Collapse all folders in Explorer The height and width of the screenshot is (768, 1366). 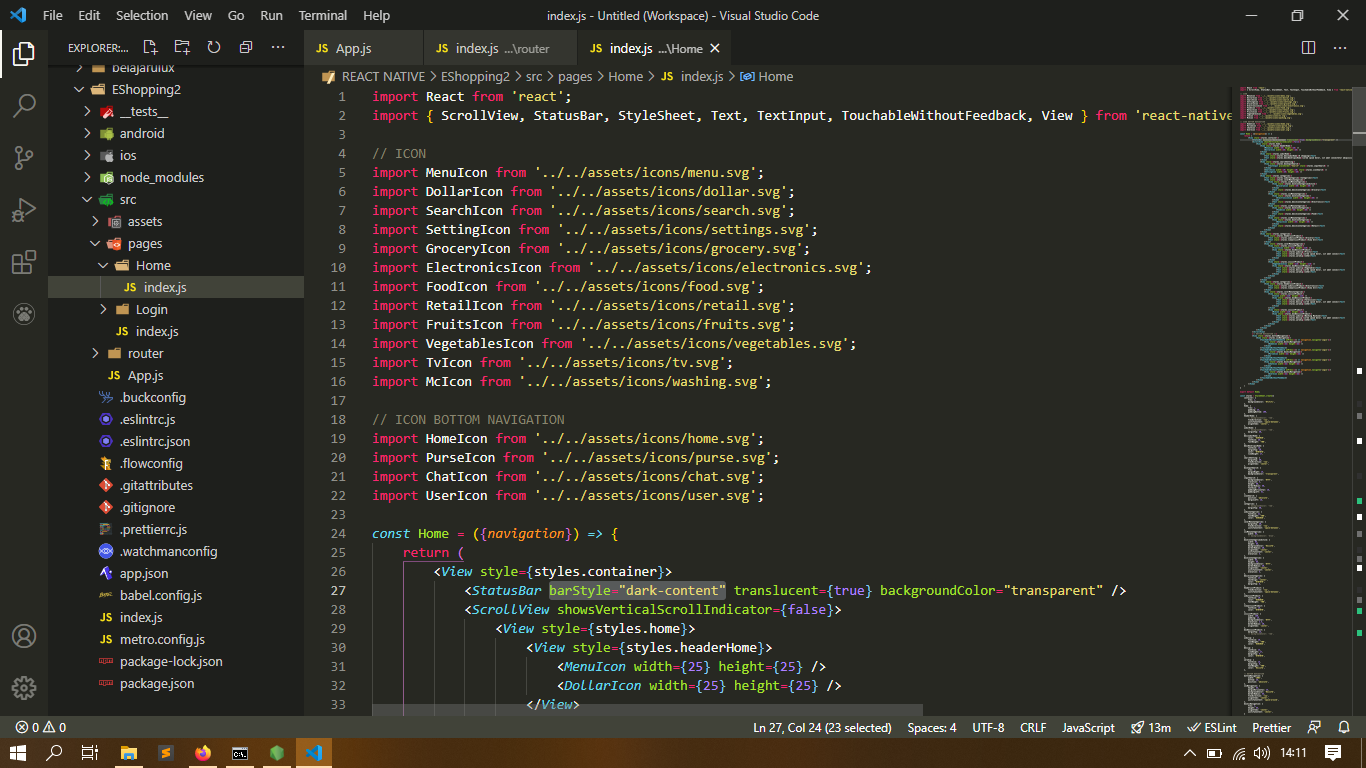(246, 48)
